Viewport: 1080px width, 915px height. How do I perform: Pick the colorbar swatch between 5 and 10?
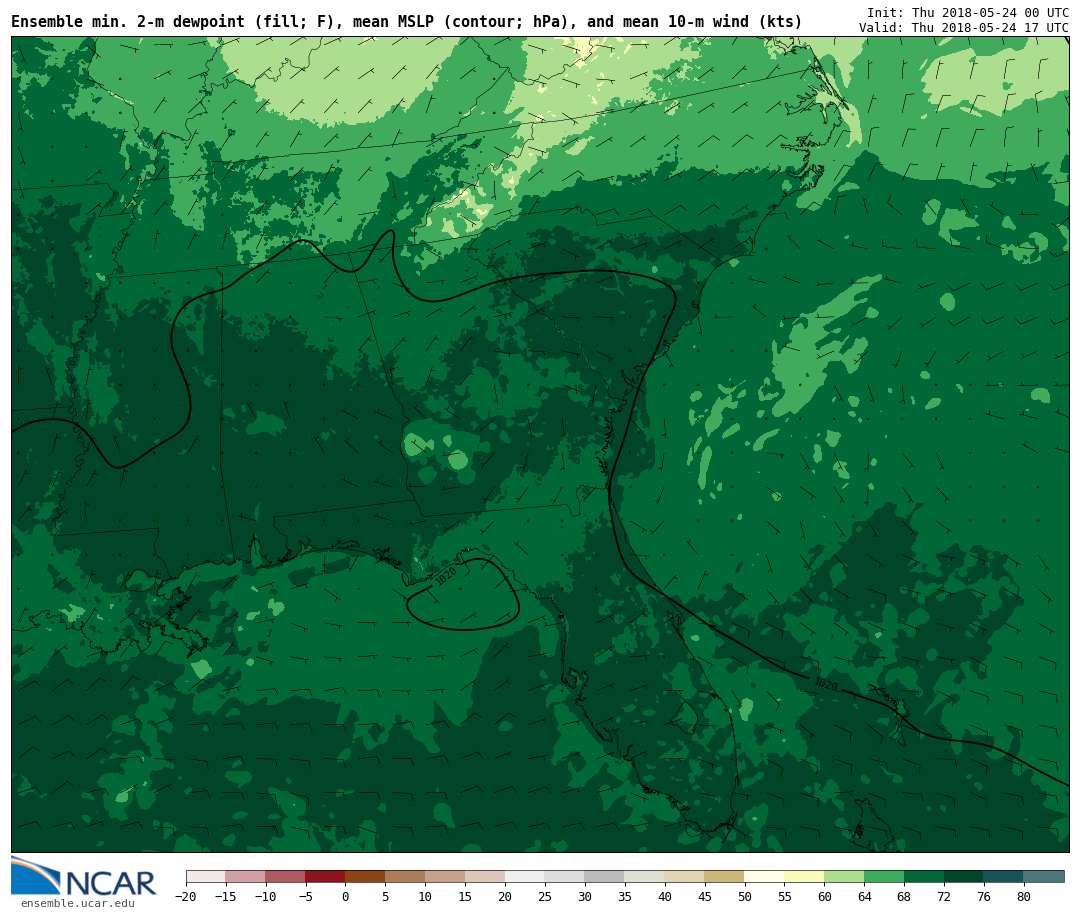click(x=405, y=877)
